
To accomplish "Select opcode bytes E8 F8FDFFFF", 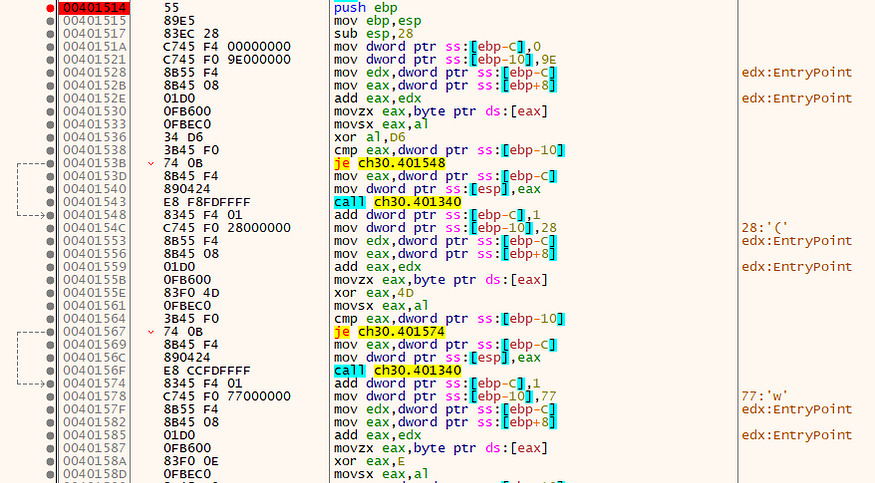I will tap(207, 202).
